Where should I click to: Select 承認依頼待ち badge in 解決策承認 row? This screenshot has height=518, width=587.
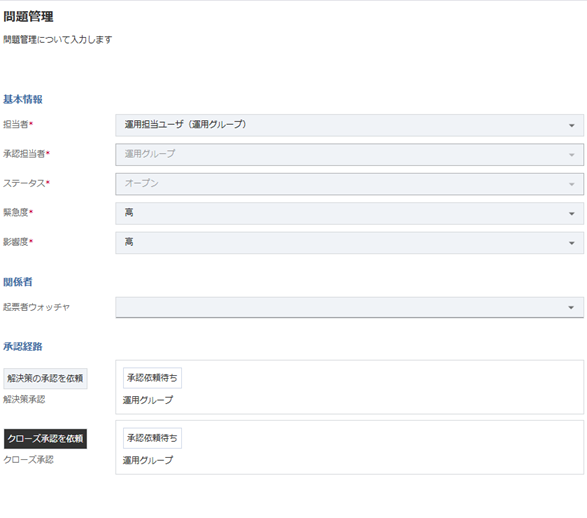pos(152,378)
